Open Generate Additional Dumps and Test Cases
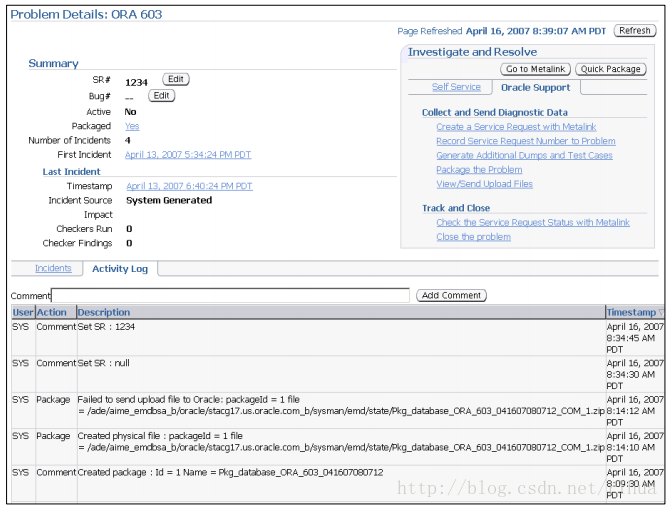The image size is (668, 508). pyautogui.click(x=524, y=156)
